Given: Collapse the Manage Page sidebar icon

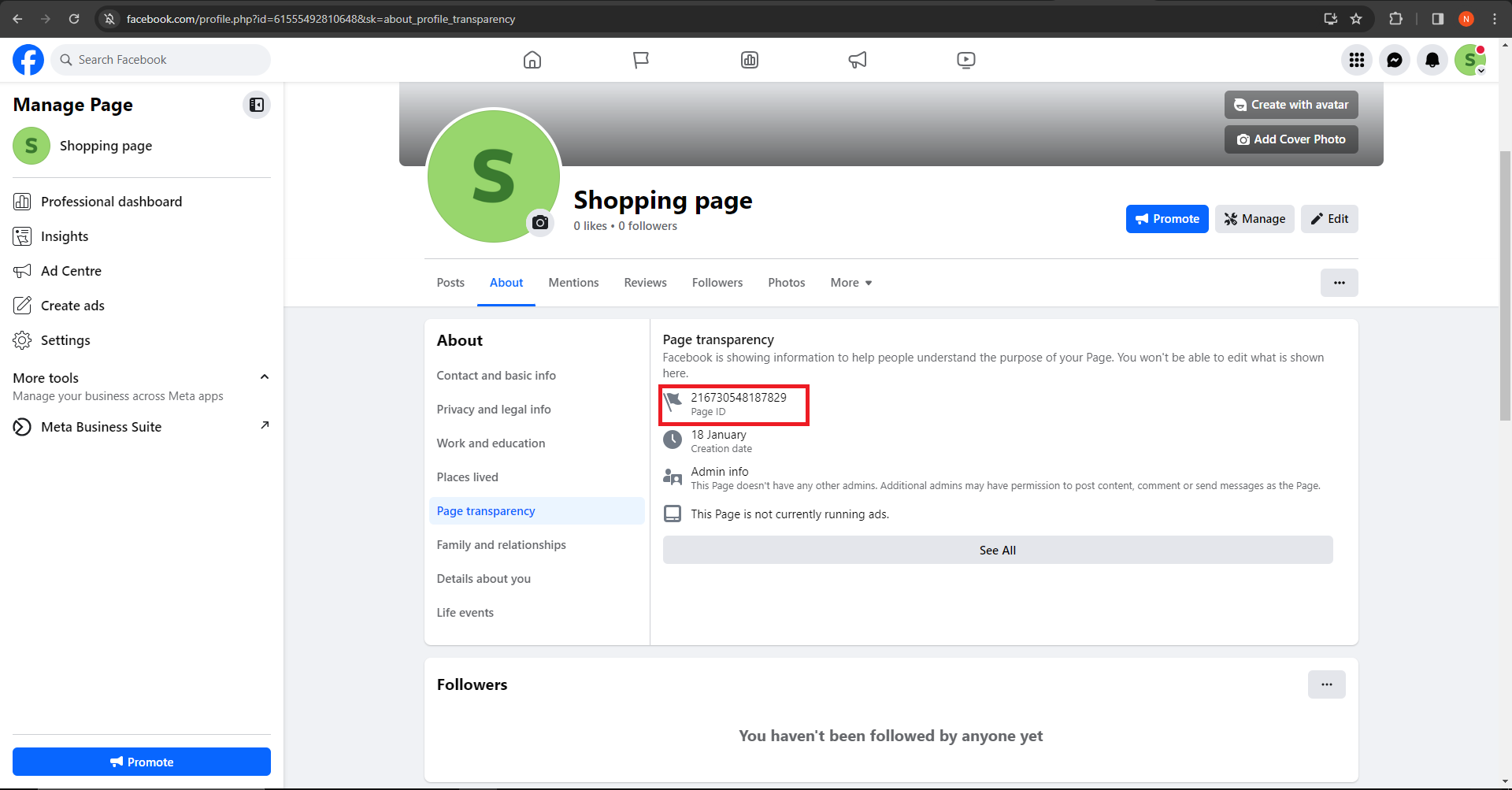Looking at the screenshot, I should coord(257,105).
